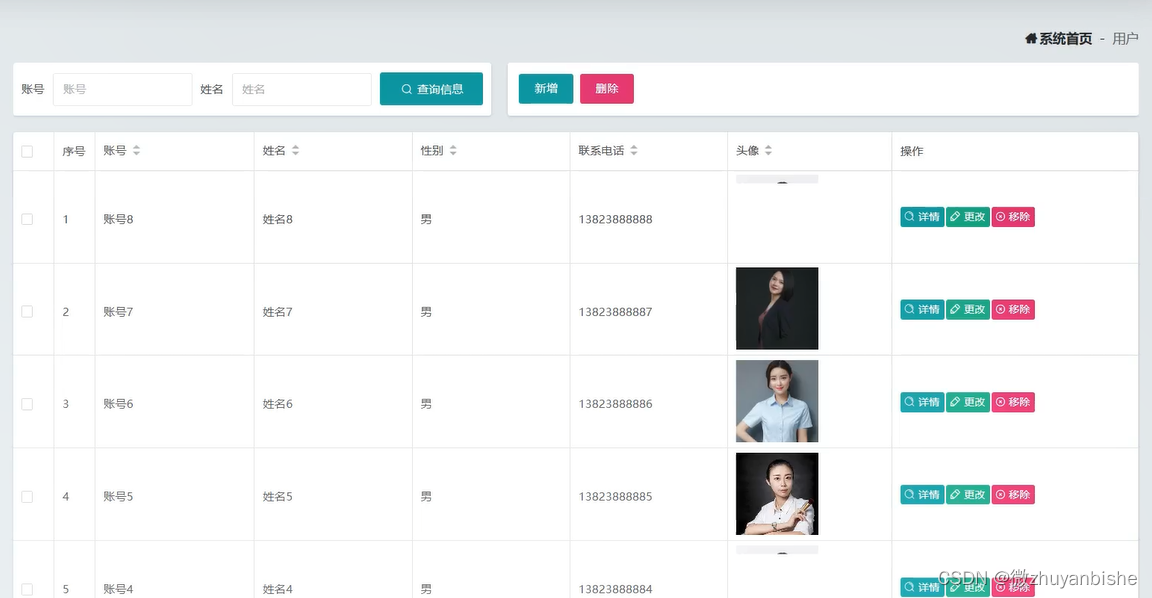Check the box for 账号8 row
The width and height of the screenshot is (1152, 598).
point(27,219)
